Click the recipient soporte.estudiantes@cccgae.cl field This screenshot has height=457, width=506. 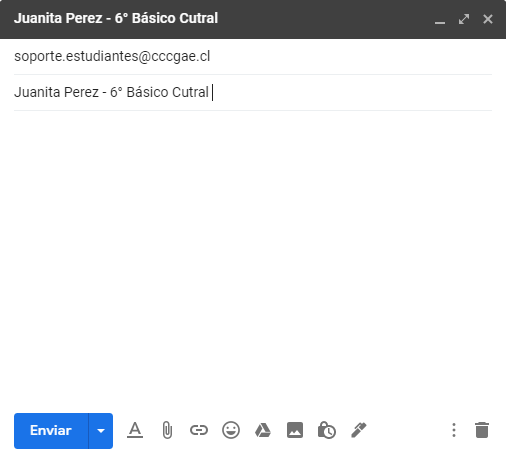253,56
